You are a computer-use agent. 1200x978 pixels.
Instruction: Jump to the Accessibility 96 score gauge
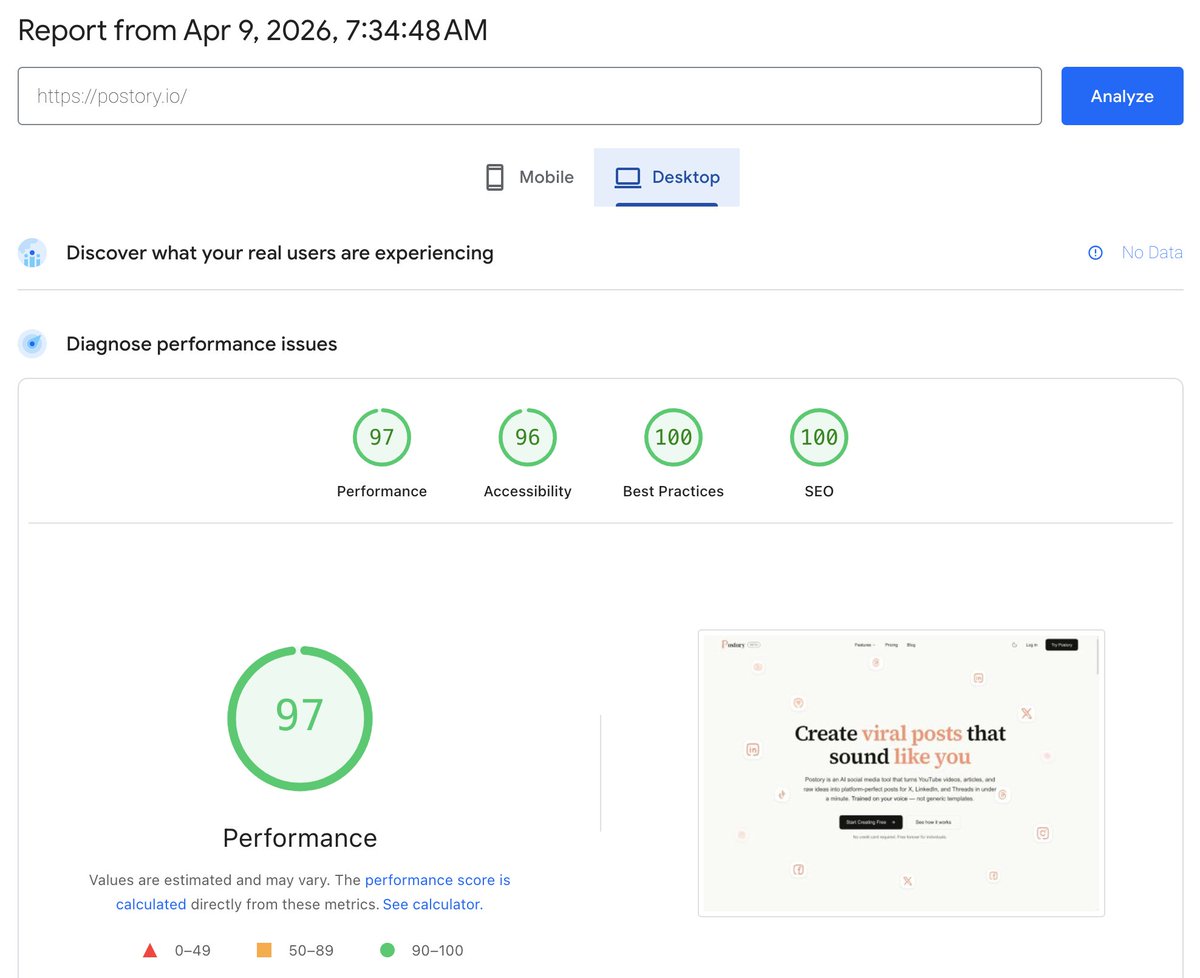(x=528, y=437)
